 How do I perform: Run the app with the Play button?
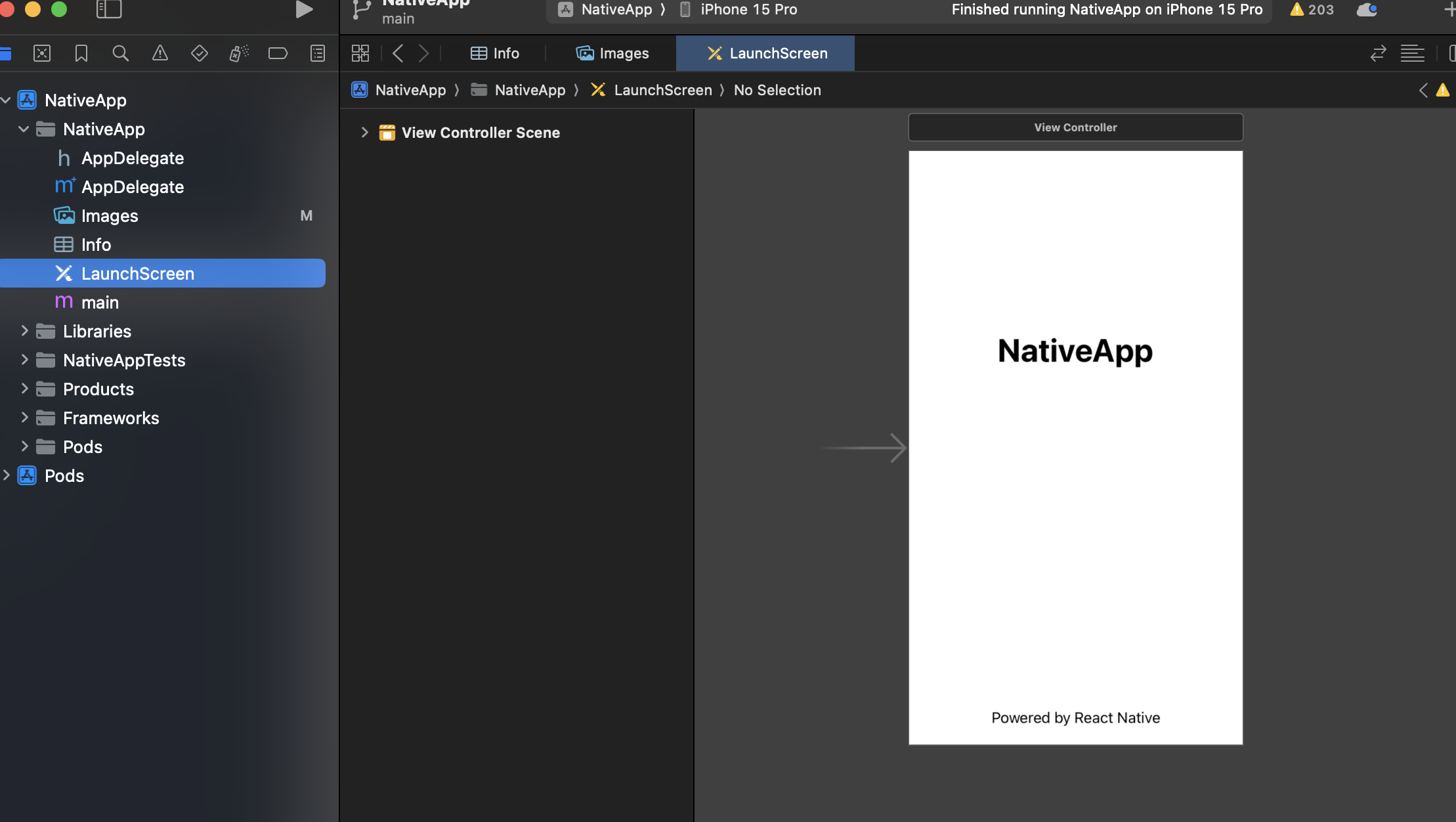coord(304,9)
